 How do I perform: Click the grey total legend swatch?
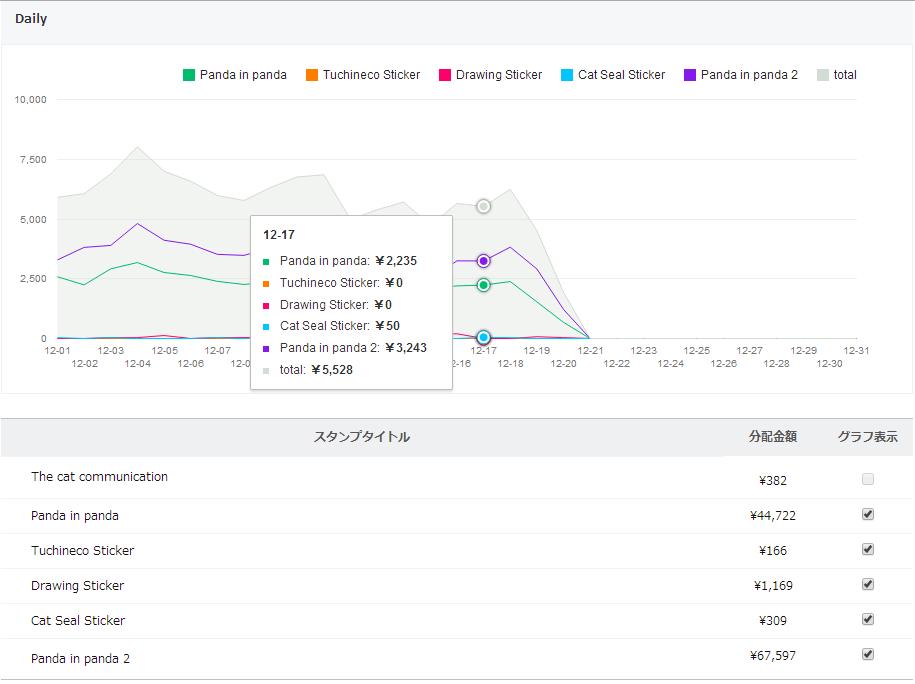point(823,75)
